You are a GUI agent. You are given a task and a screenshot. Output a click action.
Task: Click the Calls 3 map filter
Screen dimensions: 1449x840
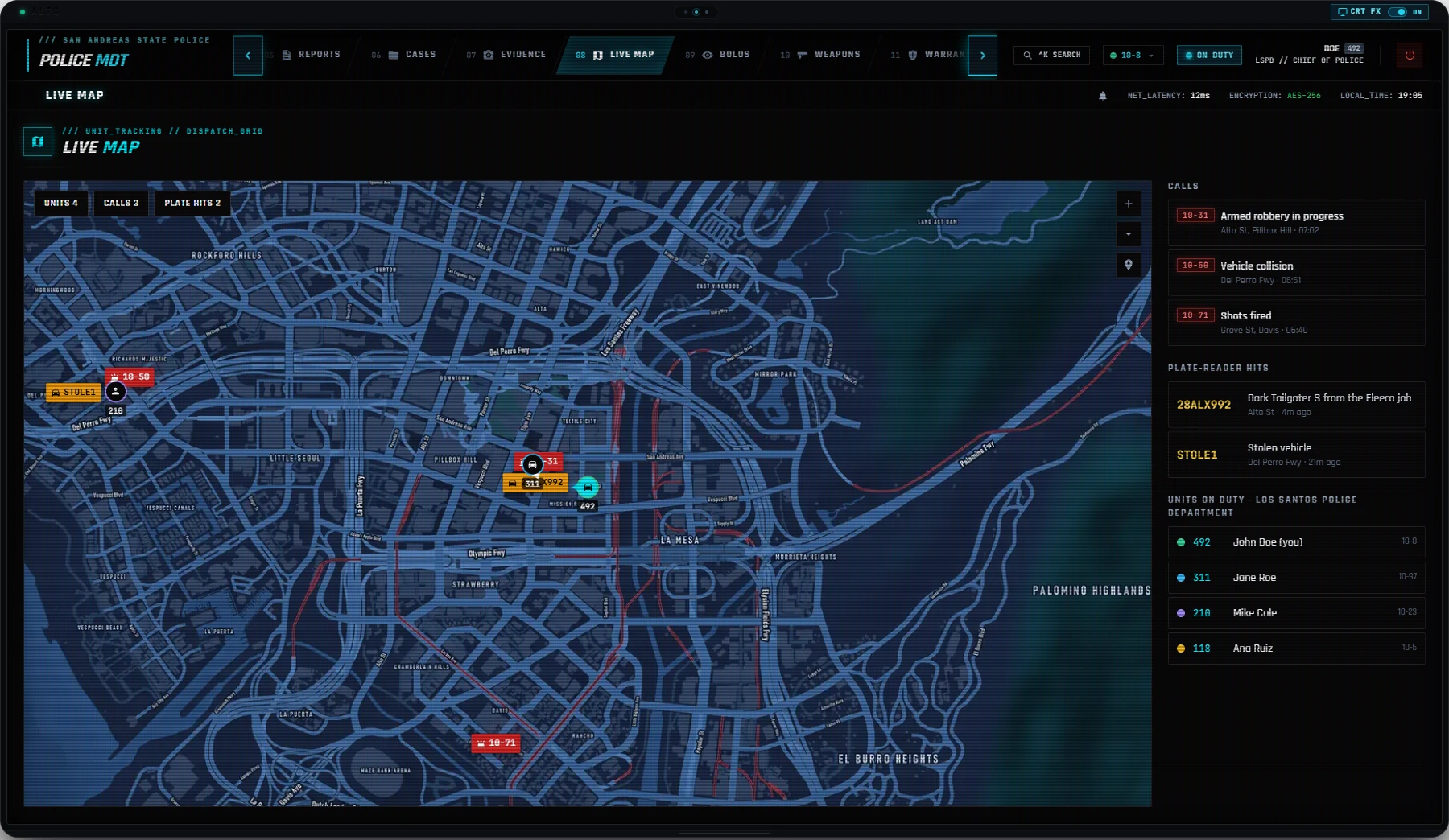click(121, 203)
